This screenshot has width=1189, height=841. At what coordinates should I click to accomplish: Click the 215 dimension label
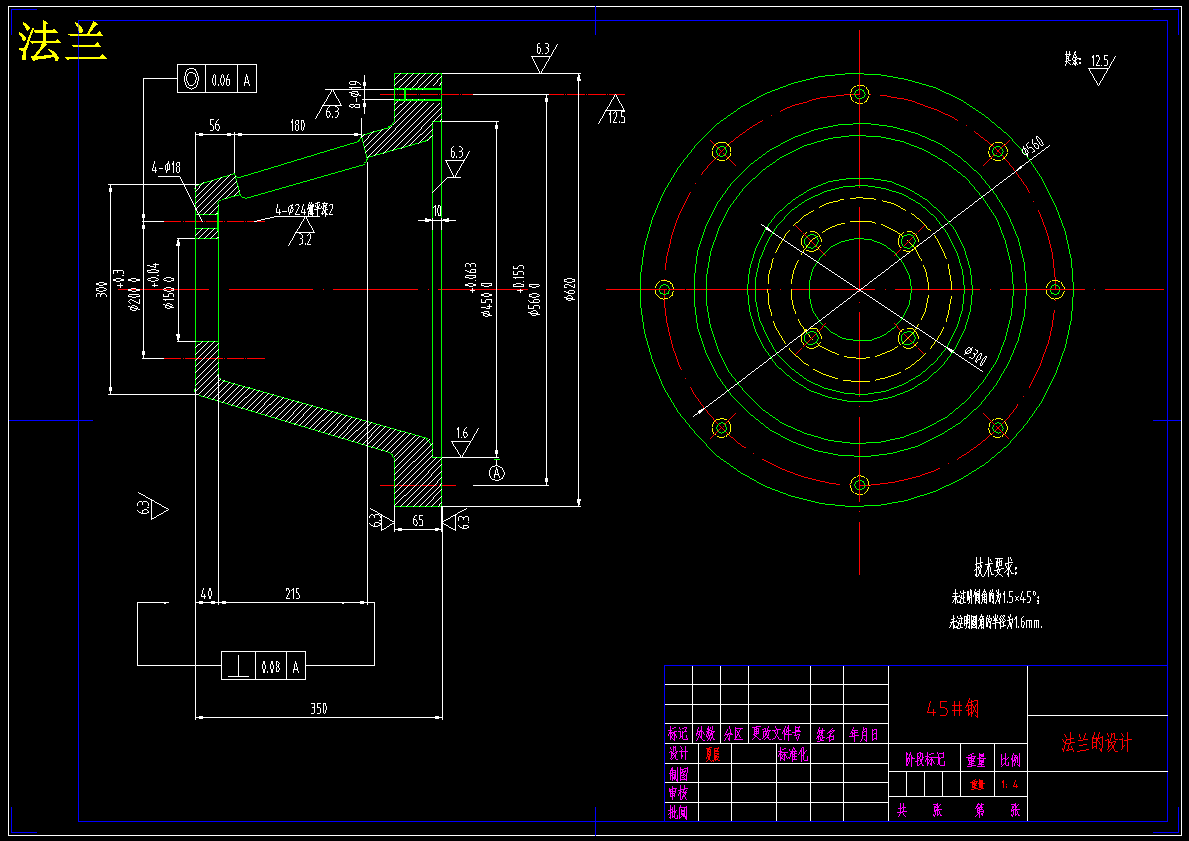(x=293, y=593)
